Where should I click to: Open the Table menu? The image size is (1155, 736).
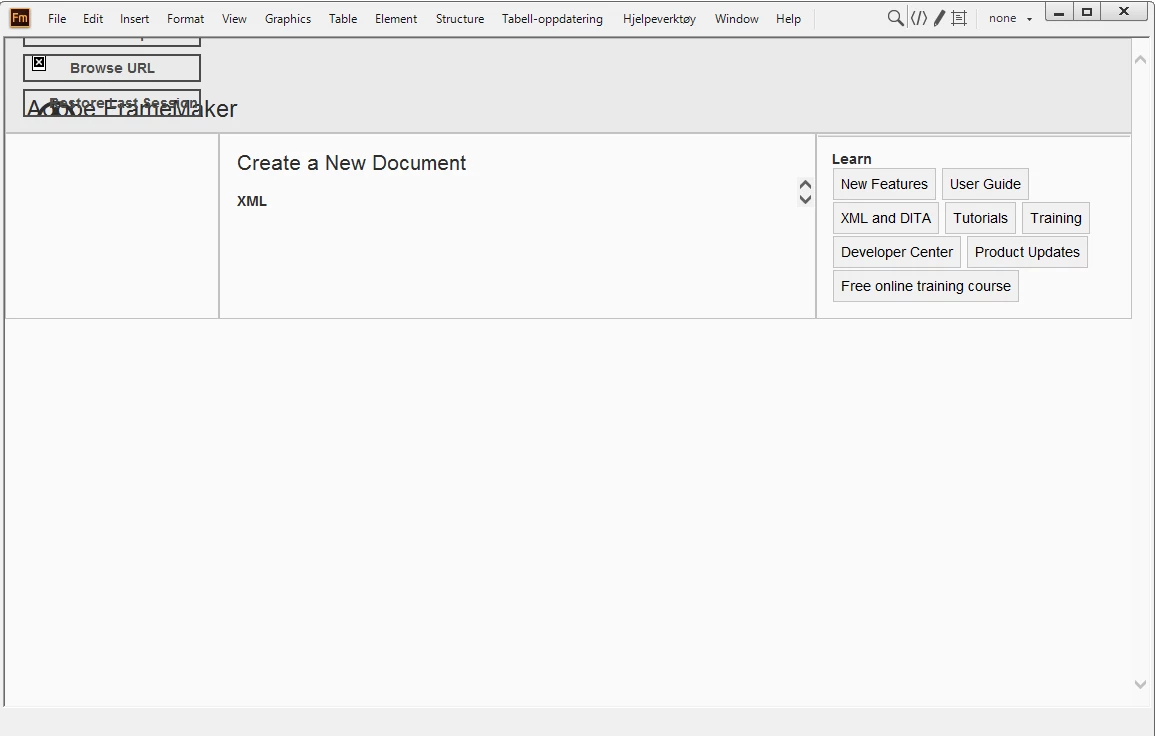[x=343, y=19]
